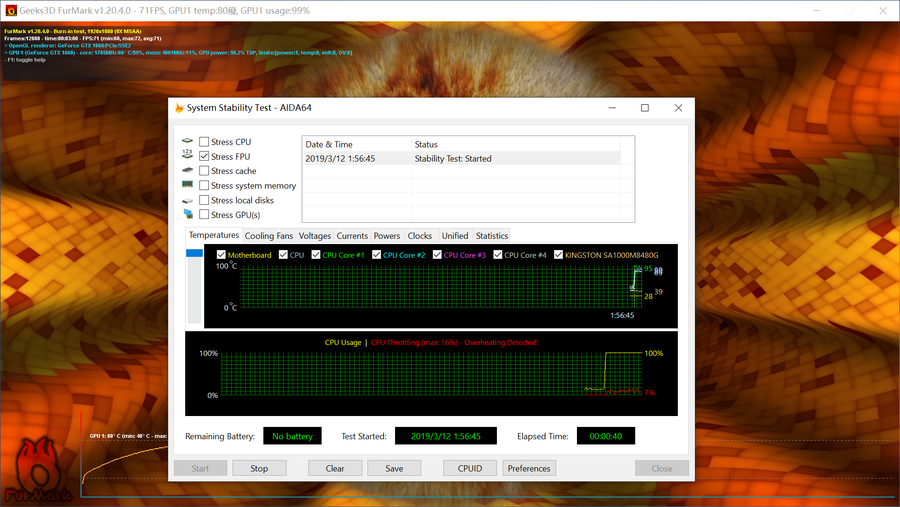Image resolution: width=900 pixels, height=507 pixels.
Task: Click the AIDA64 flame icon in title bar
Action: [179, 108]
